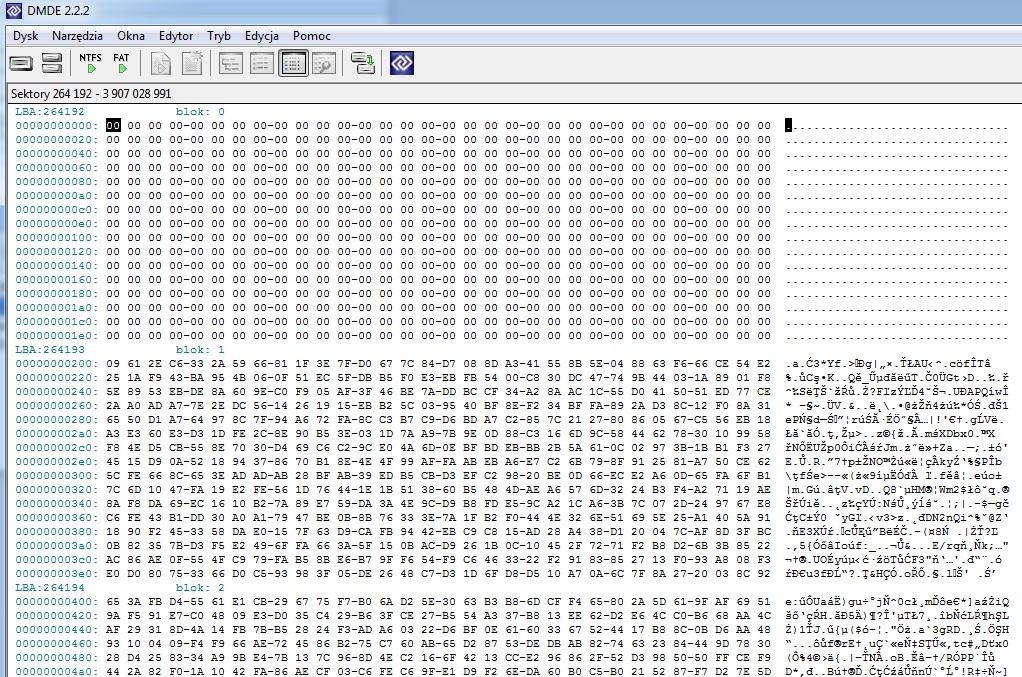This screenshot has height=677, width=1022.
Task: Open the Tryb menu
Action: click(x=219, y=36)
